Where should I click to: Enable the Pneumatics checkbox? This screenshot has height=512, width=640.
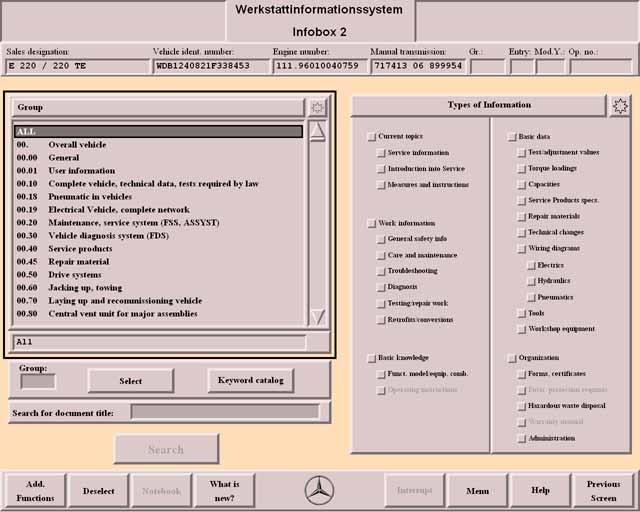click(x=531, y=298)
